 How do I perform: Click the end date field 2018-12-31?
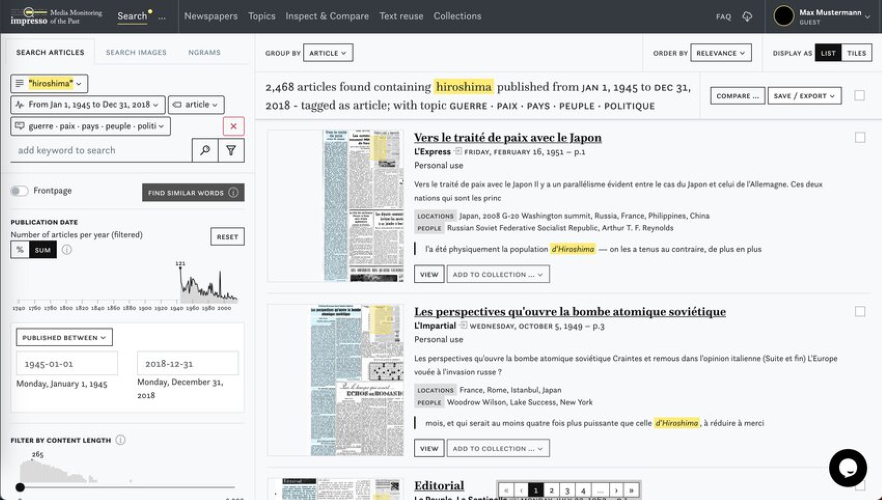pyautogui.click(x=188, y=363)
